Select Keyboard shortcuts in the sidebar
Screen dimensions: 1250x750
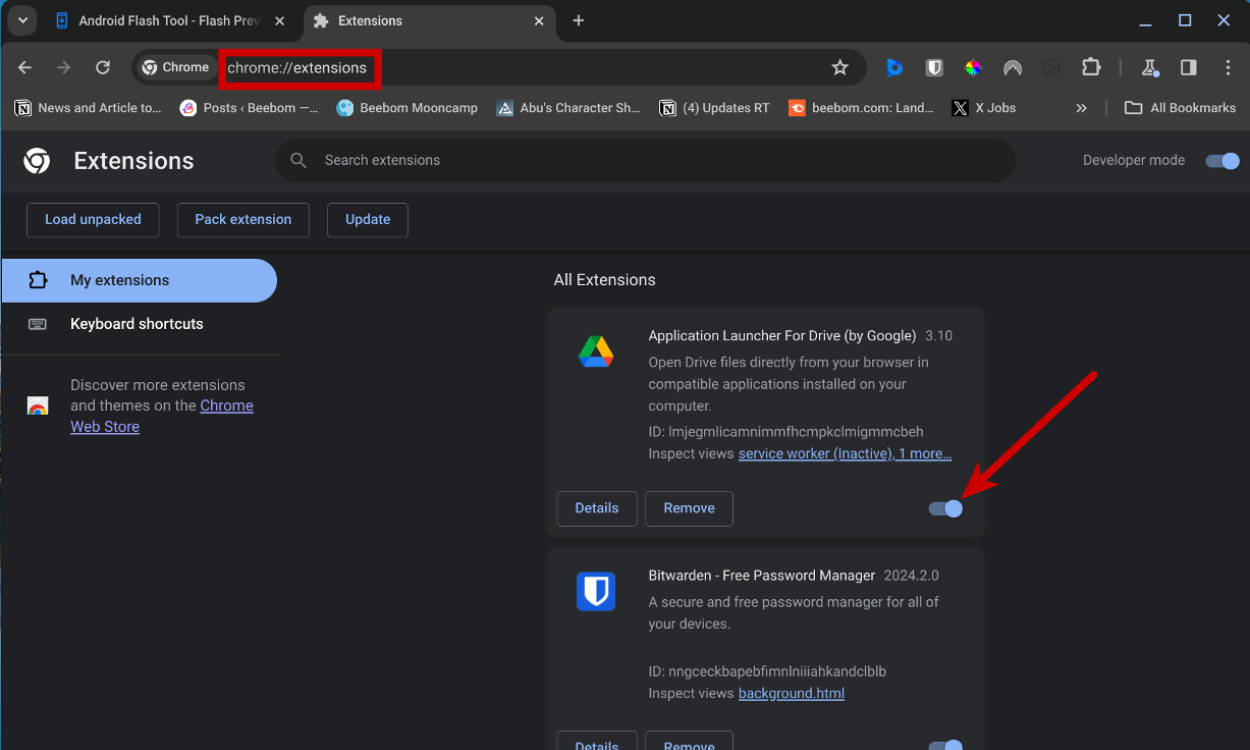coord(136,323)
